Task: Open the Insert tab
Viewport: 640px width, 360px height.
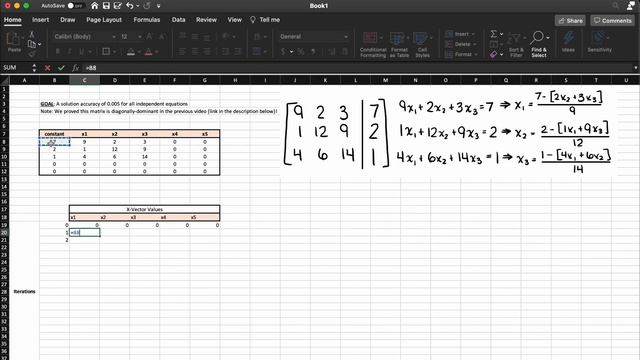Action: click(40, 20)
